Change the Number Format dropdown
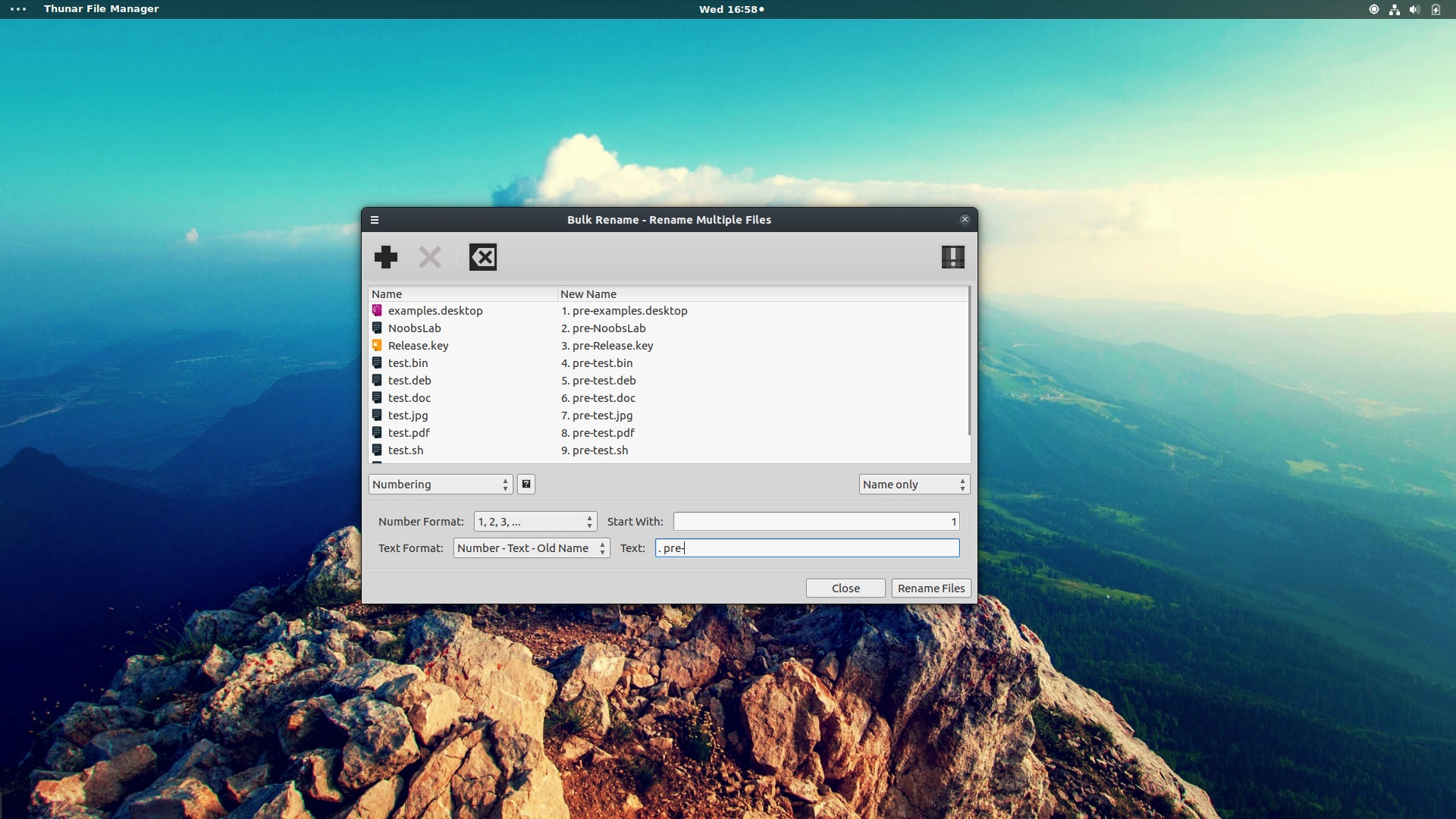The height and width of the screenshot is (819, 1456). pyautogui.click(x=535, y=521)
